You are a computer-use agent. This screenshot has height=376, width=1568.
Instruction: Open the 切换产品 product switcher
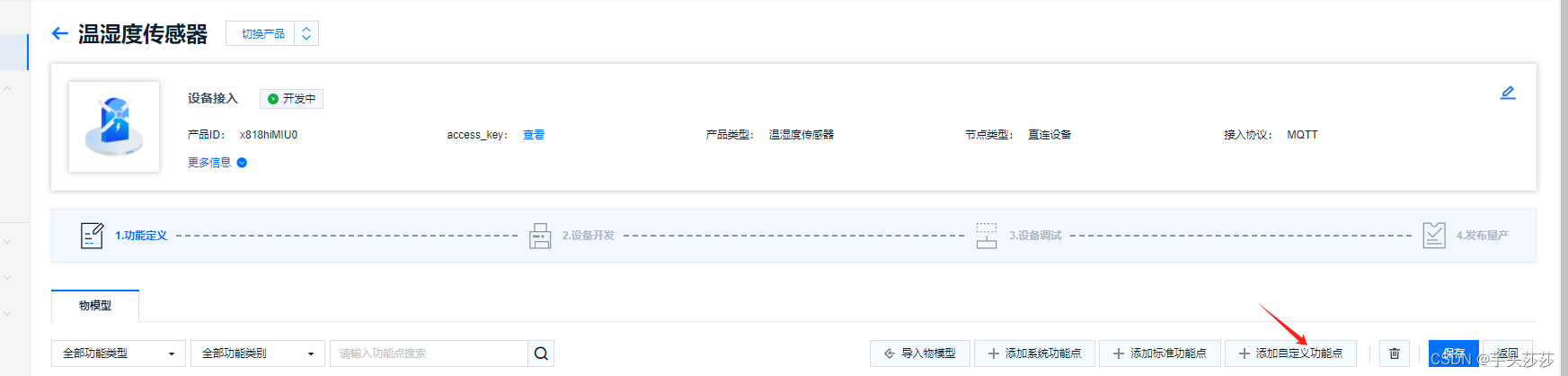272,33
